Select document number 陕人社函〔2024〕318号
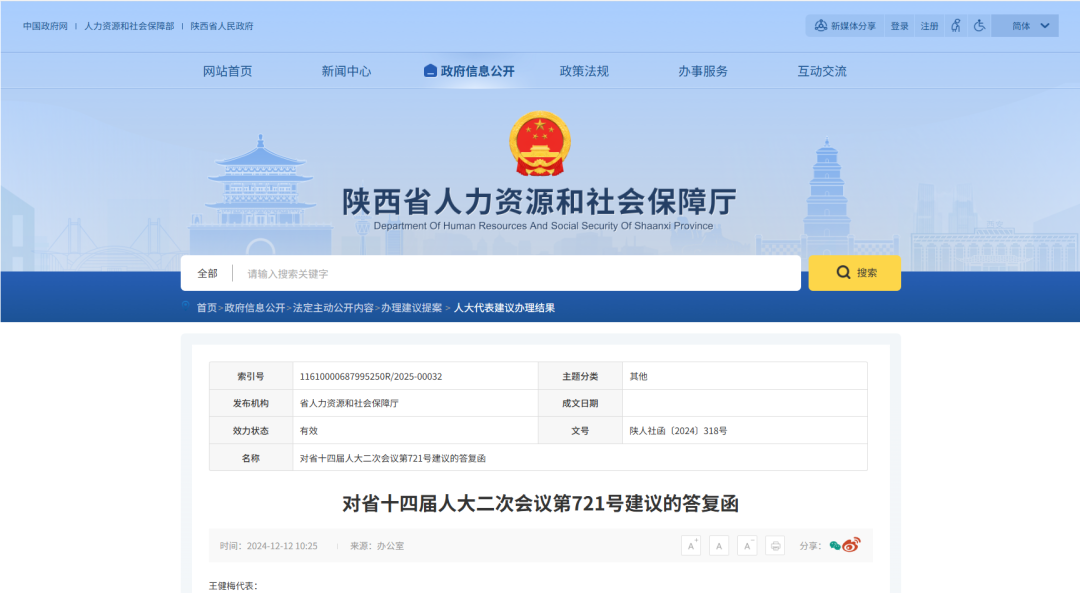This screenshot has height=593, width=1080. [x=678, y=430]
